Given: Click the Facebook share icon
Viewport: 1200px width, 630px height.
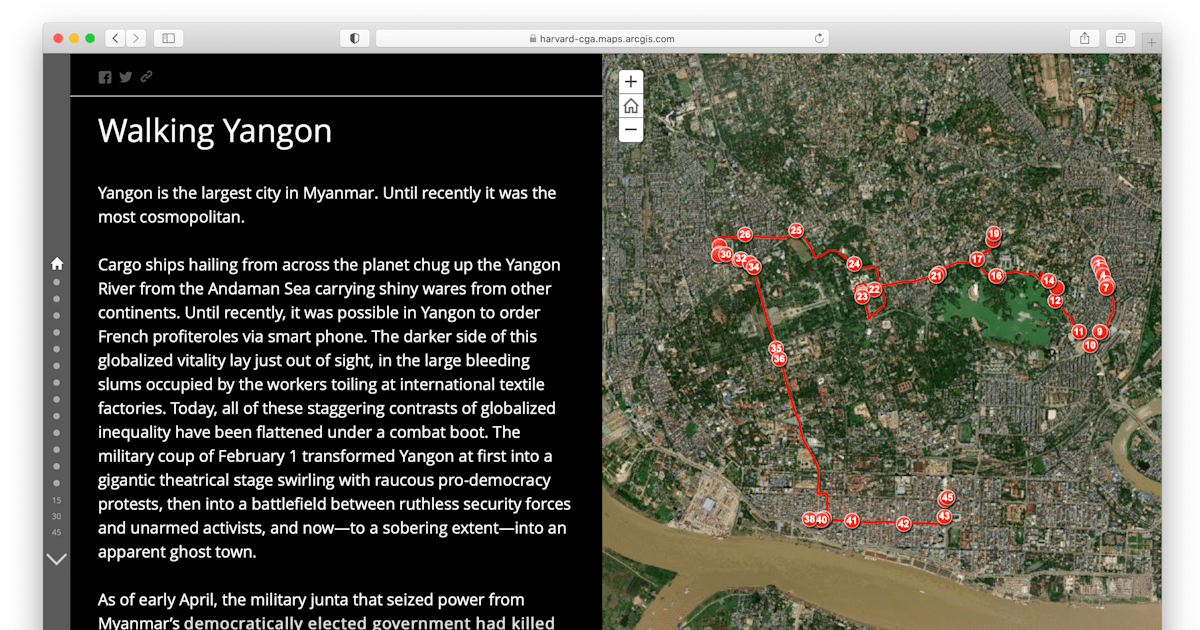Looking at the screenshot, I should (105, 77).
